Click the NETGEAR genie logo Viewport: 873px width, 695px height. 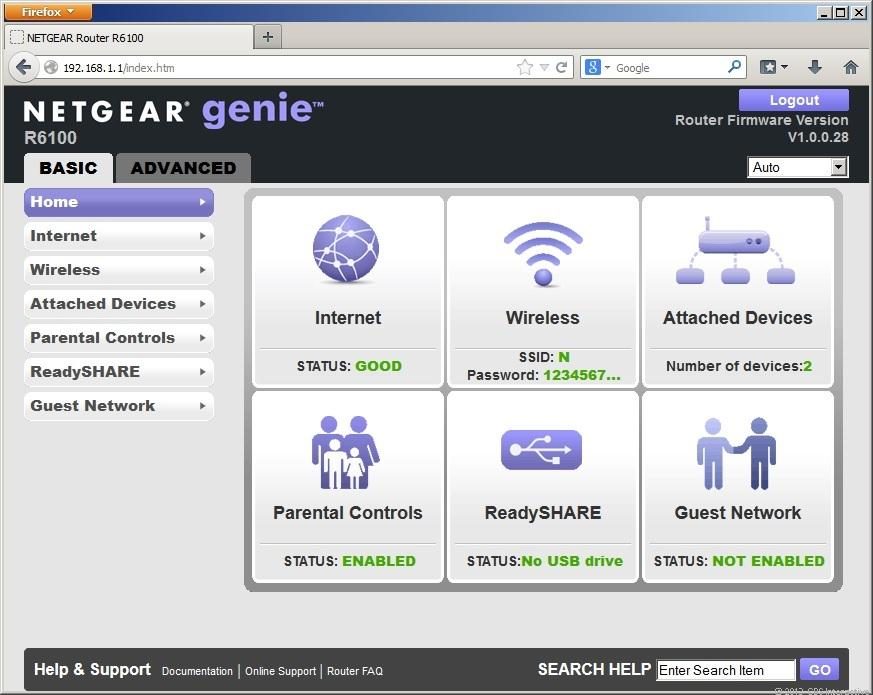173,110
